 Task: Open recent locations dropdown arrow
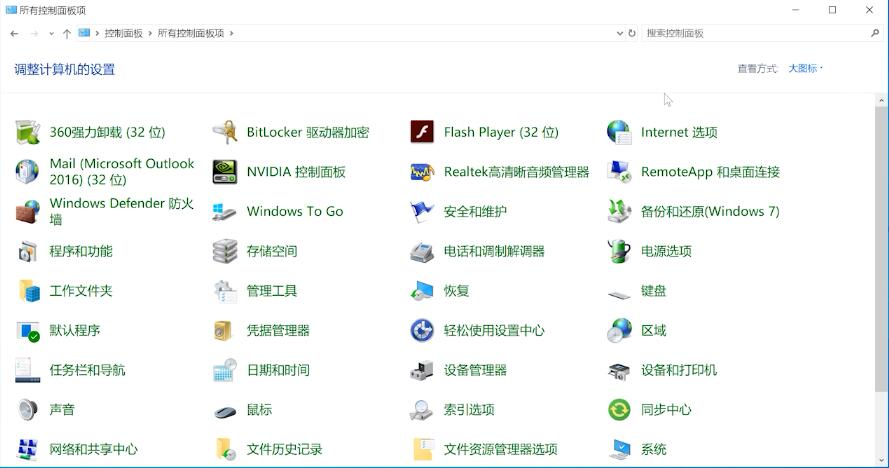[x=52, y=33]
